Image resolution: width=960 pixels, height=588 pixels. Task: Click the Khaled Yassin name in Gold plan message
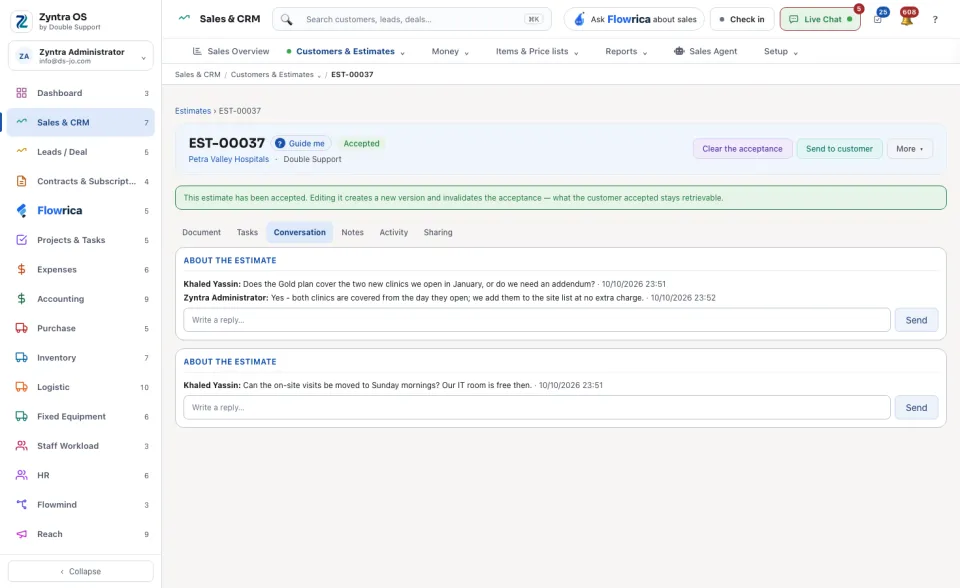coord(211,284)
